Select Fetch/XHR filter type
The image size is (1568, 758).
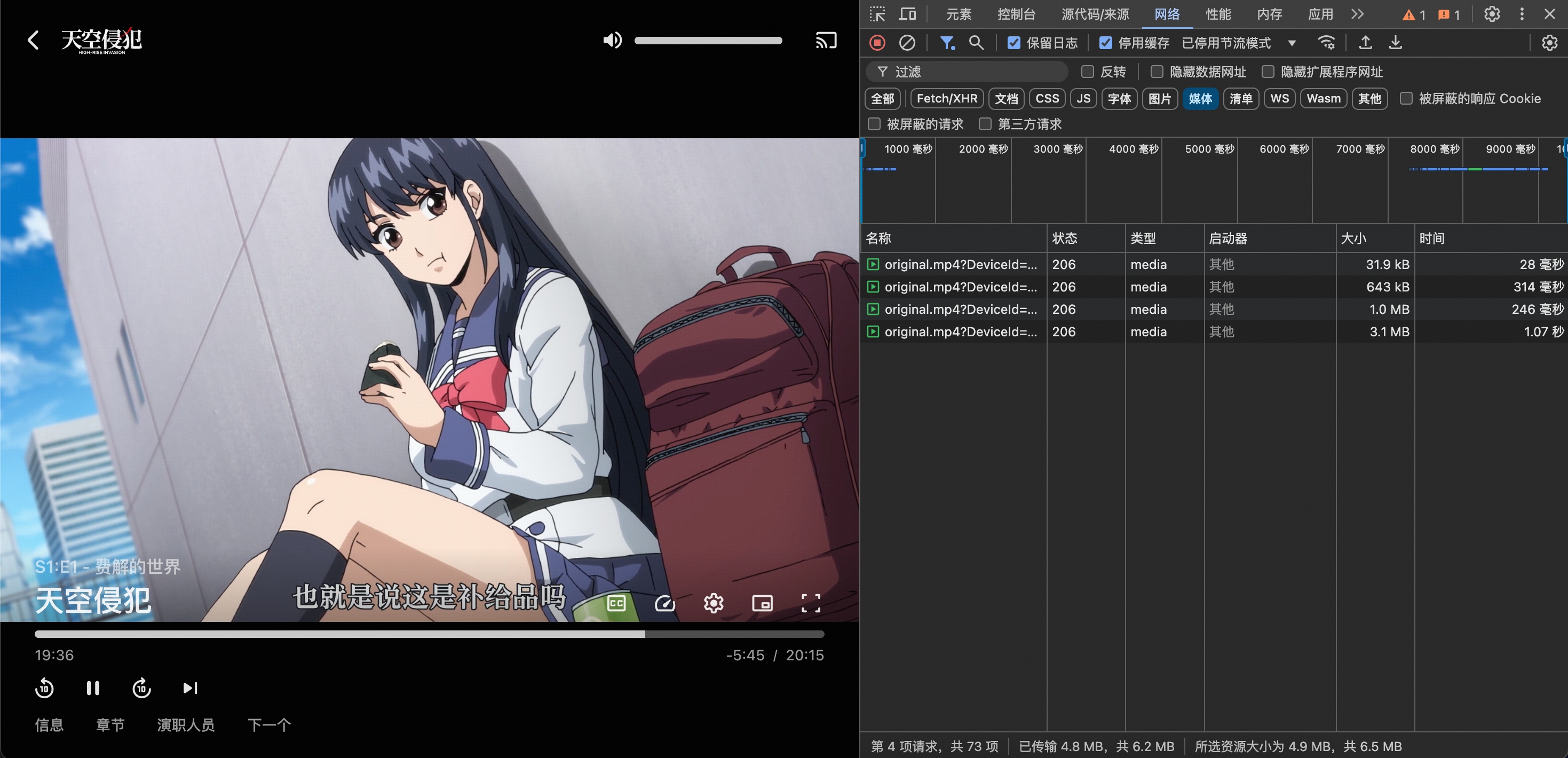947,99
